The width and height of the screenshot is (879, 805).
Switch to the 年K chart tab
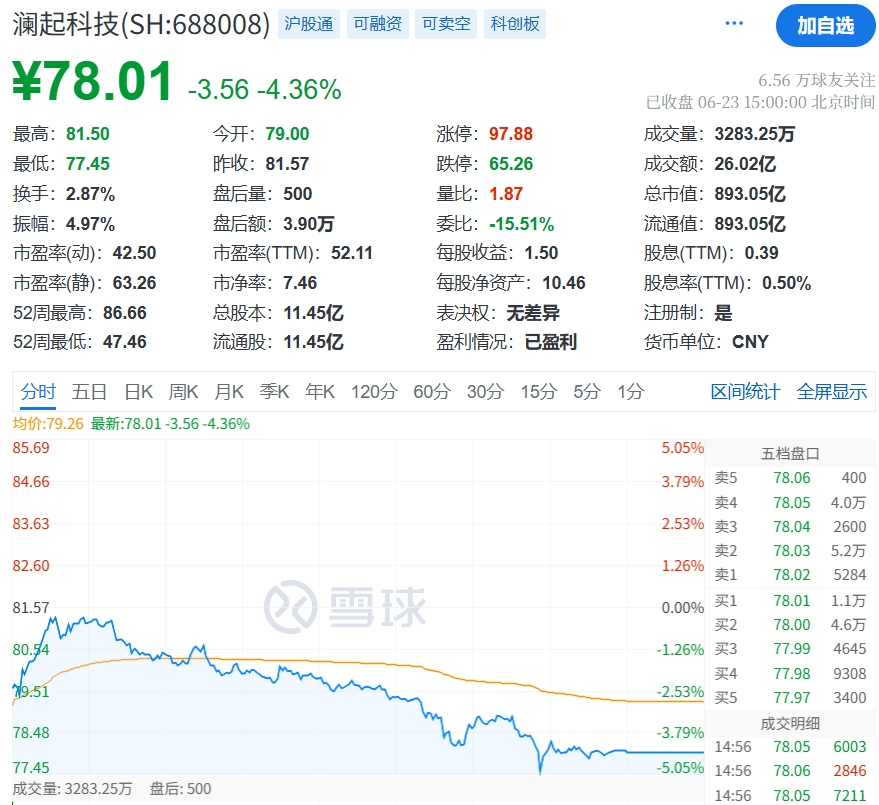[320, 391]
